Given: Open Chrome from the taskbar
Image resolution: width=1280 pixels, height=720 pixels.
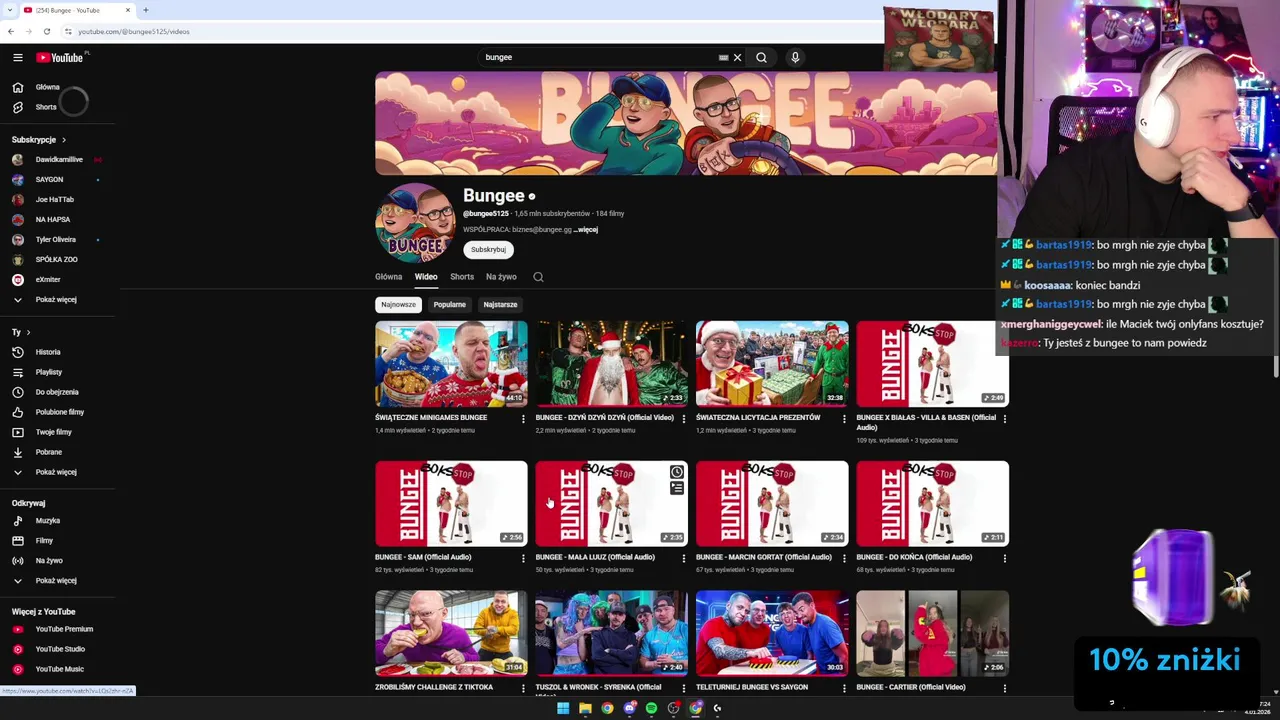Looking at the screenshot, I should pyautogui.click(x=607, y=708).
